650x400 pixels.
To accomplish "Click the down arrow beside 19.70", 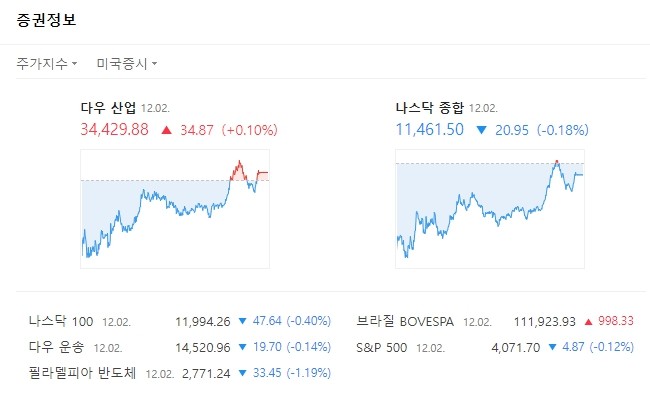I will pyautogui.click(x=242, y=347).
